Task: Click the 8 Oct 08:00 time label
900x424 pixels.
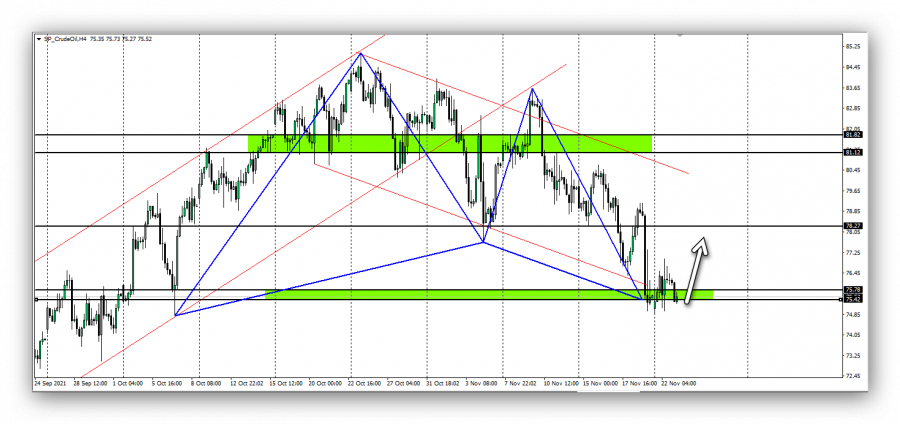Action: (205, 383)
